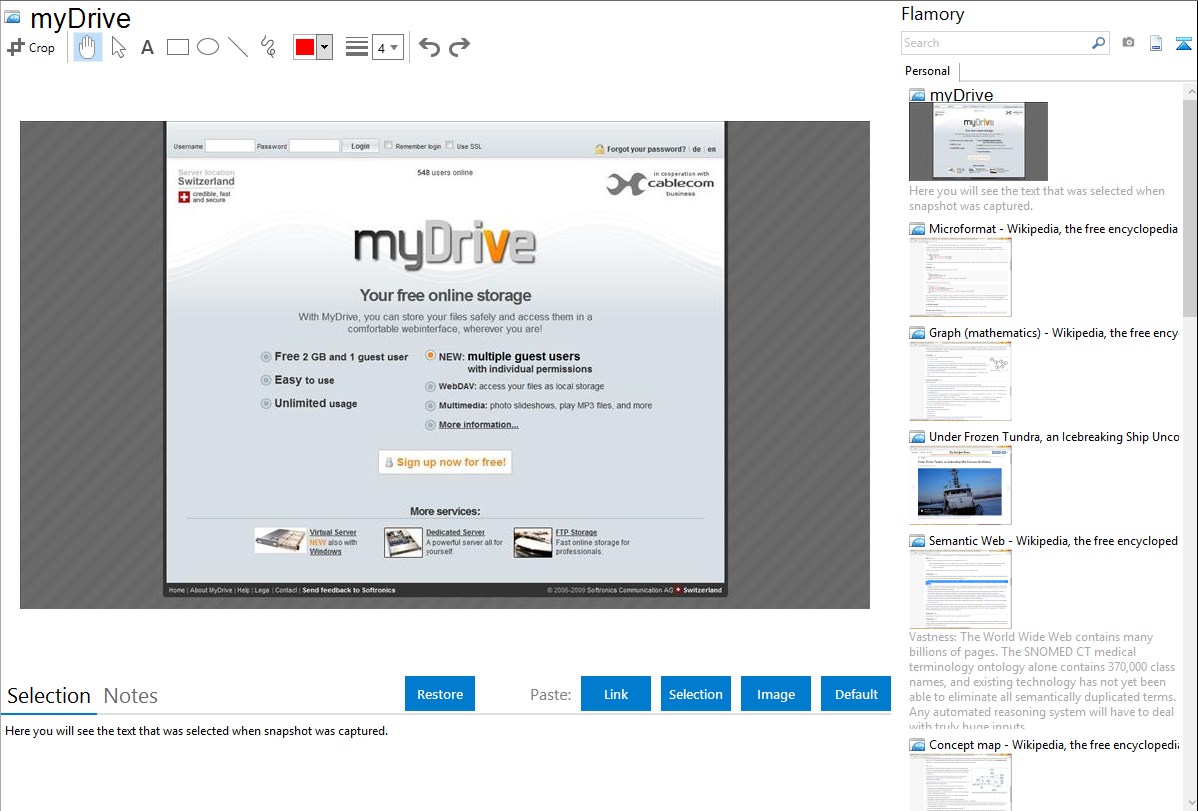The width and height of the screenshot is (1198, 811).
Task: Open the Personal tab
Action: (x=927, y=70)
